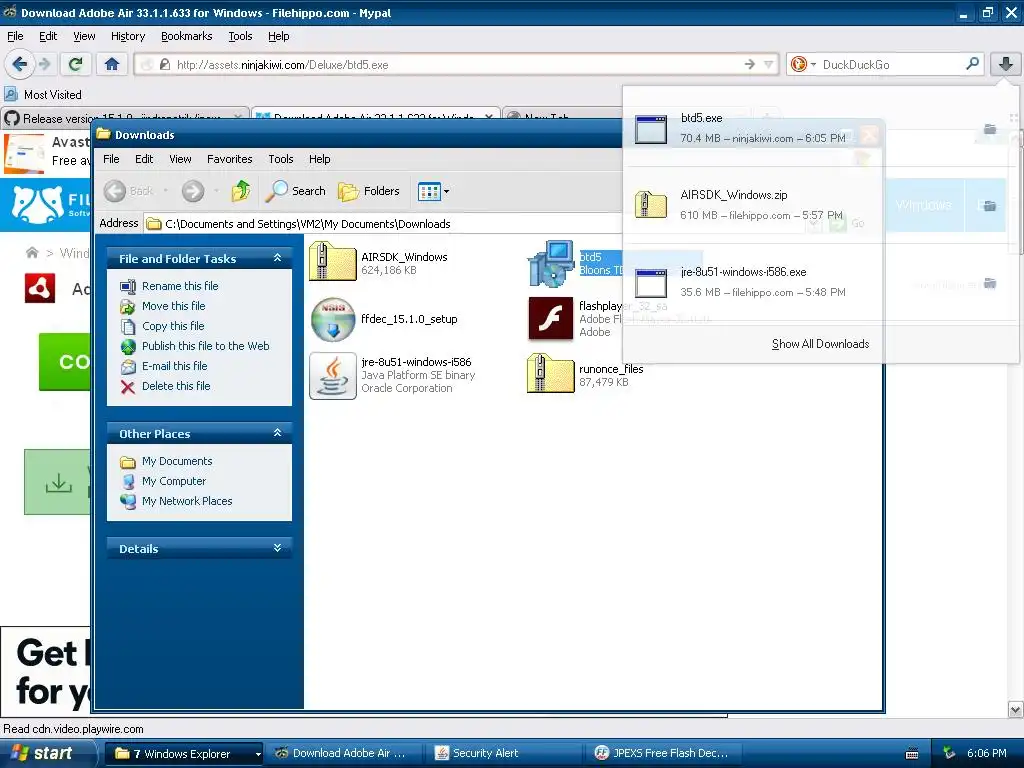
Task: Open View menu in Downloads window
Action: tap(180, 159)
